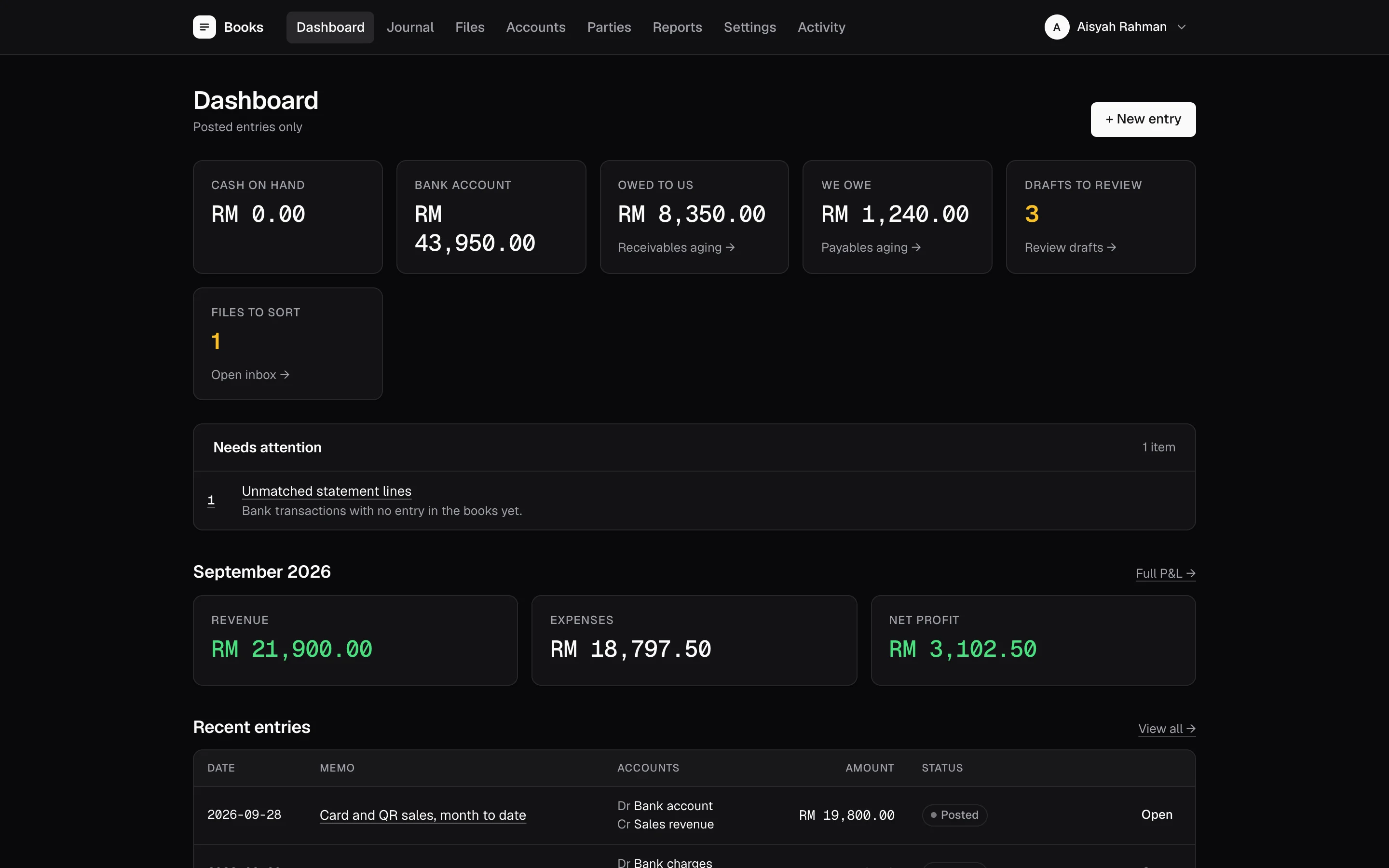This screenshot has height=868, width=1389.
Task: Open the Dashboard tab
Action: (x=330, y=27)
